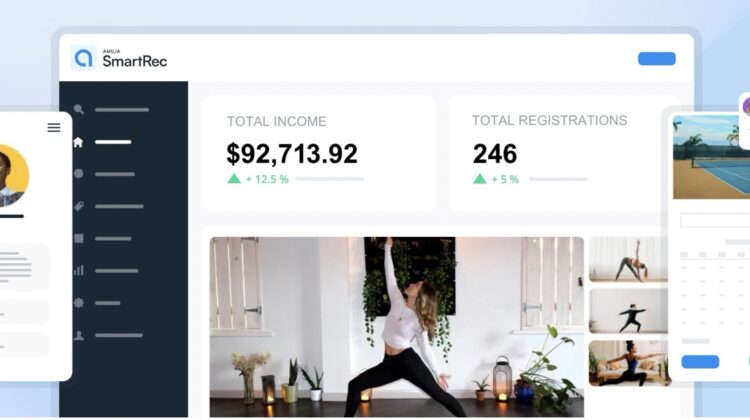Click the tennis court photo
This screenshot has height=420, width=750.
pos(711,157)
